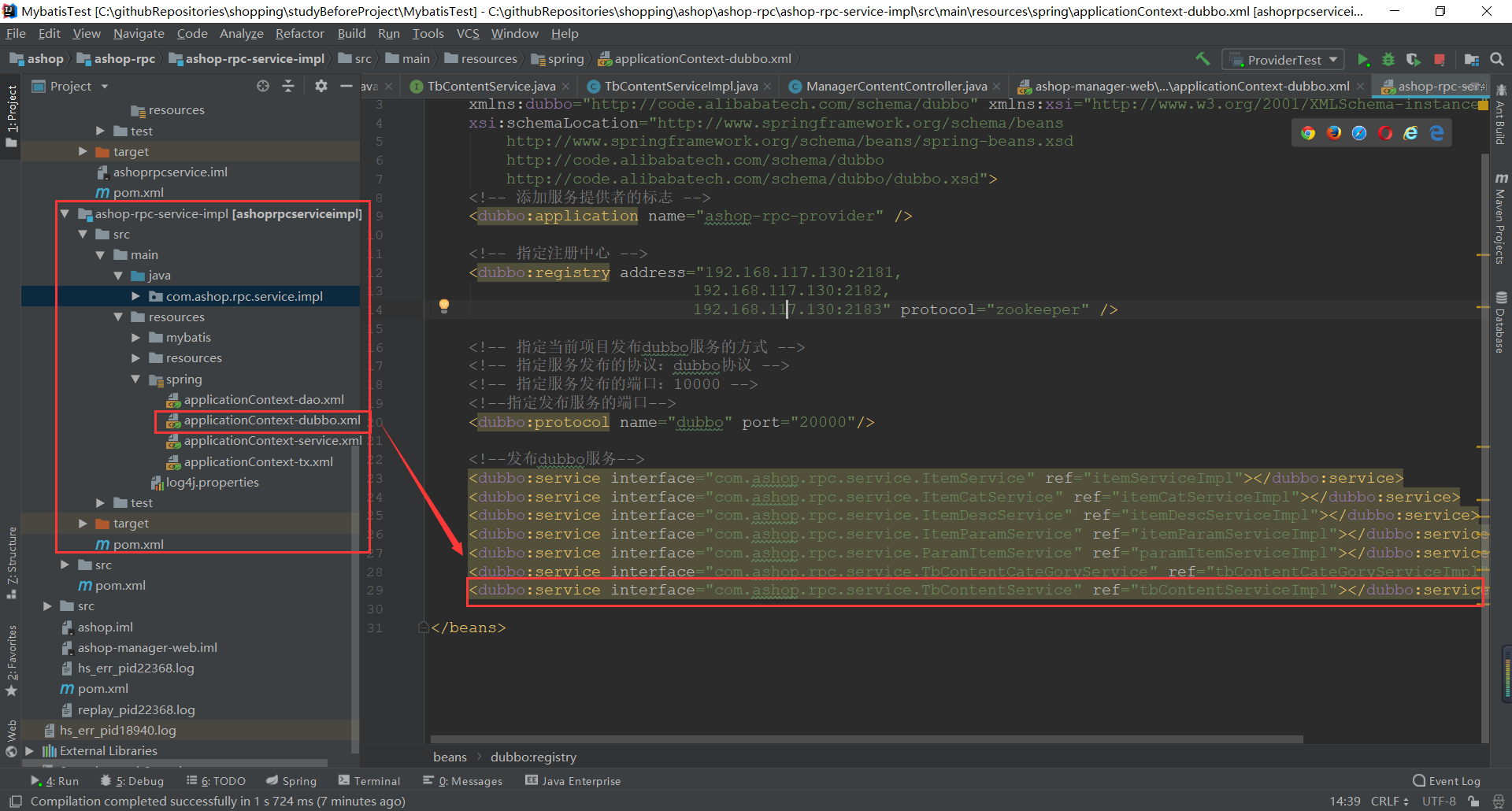1512x811 pixels.
Task: Open the Spring tool window
Action: tap(291, 781)
